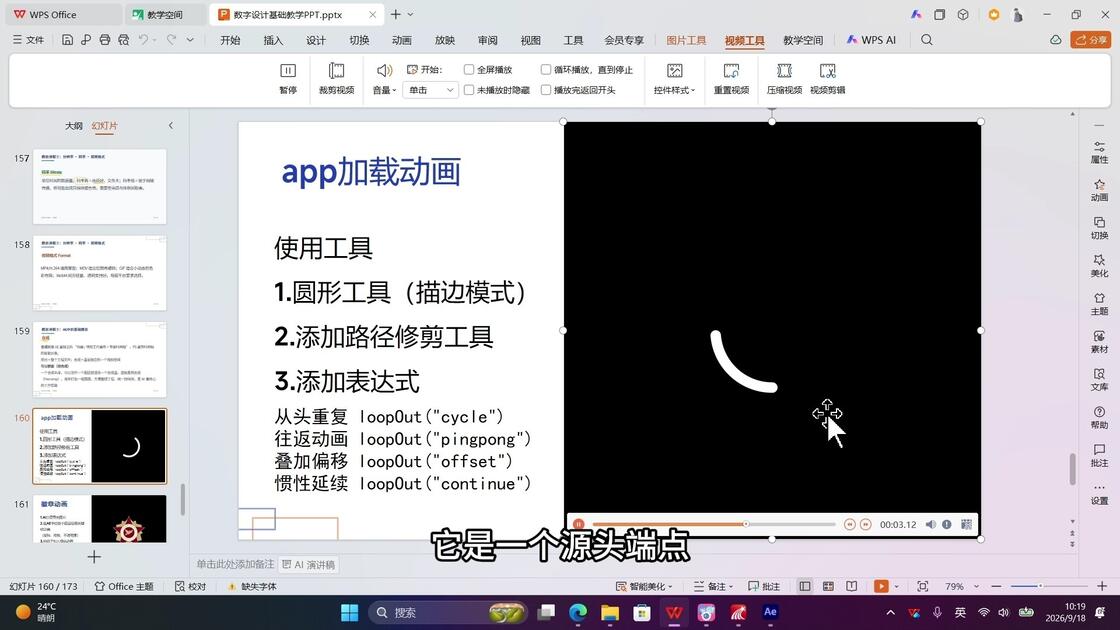The width and height of the screenshot is (1120, 630).
Task: Pause the video using the player's orange button
Action: [x=579, y=524]
